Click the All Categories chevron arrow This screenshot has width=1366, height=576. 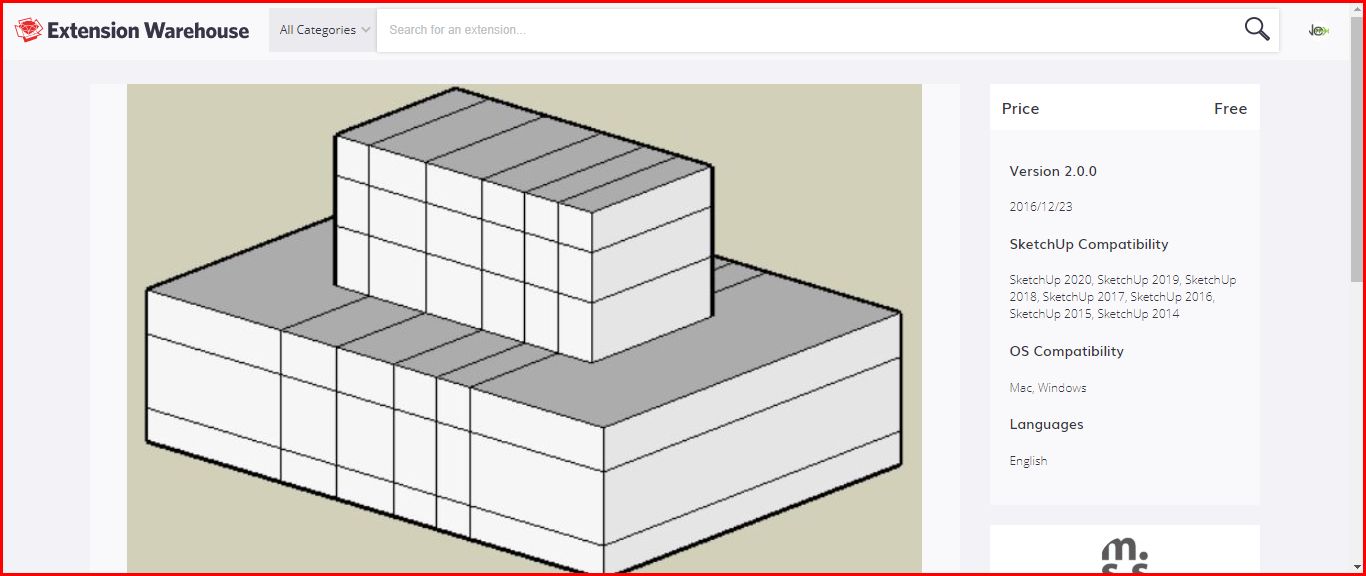368,29
